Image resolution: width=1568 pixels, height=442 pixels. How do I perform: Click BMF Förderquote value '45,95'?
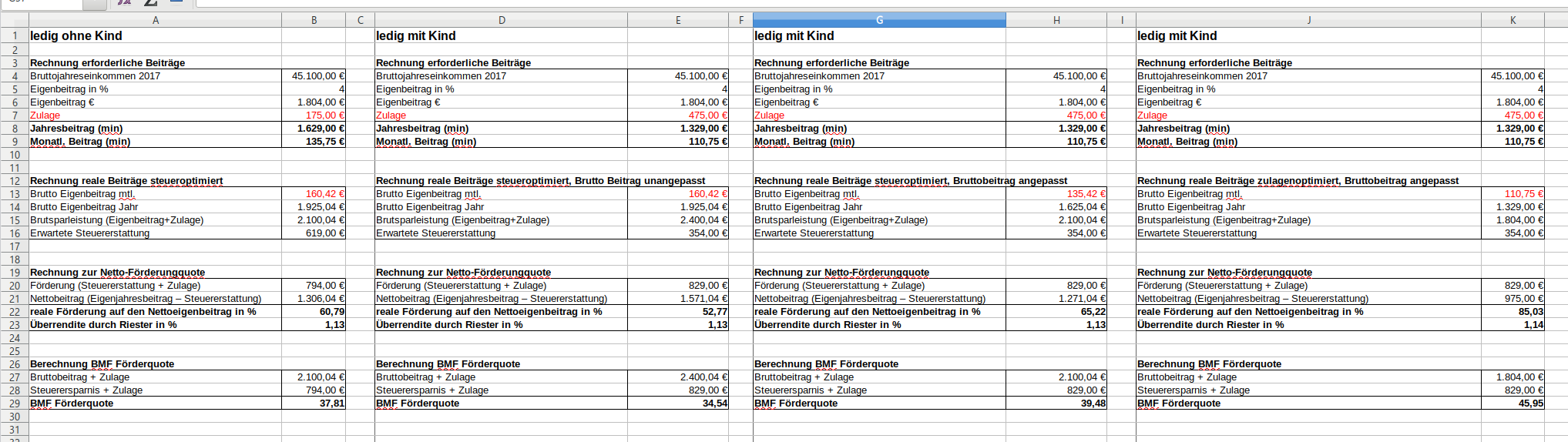1531,403
